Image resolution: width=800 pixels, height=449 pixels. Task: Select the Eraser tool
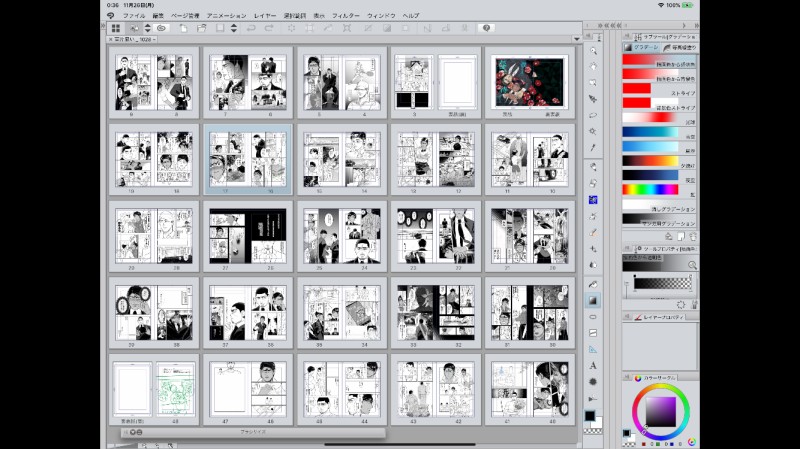(x=593, y=232)
